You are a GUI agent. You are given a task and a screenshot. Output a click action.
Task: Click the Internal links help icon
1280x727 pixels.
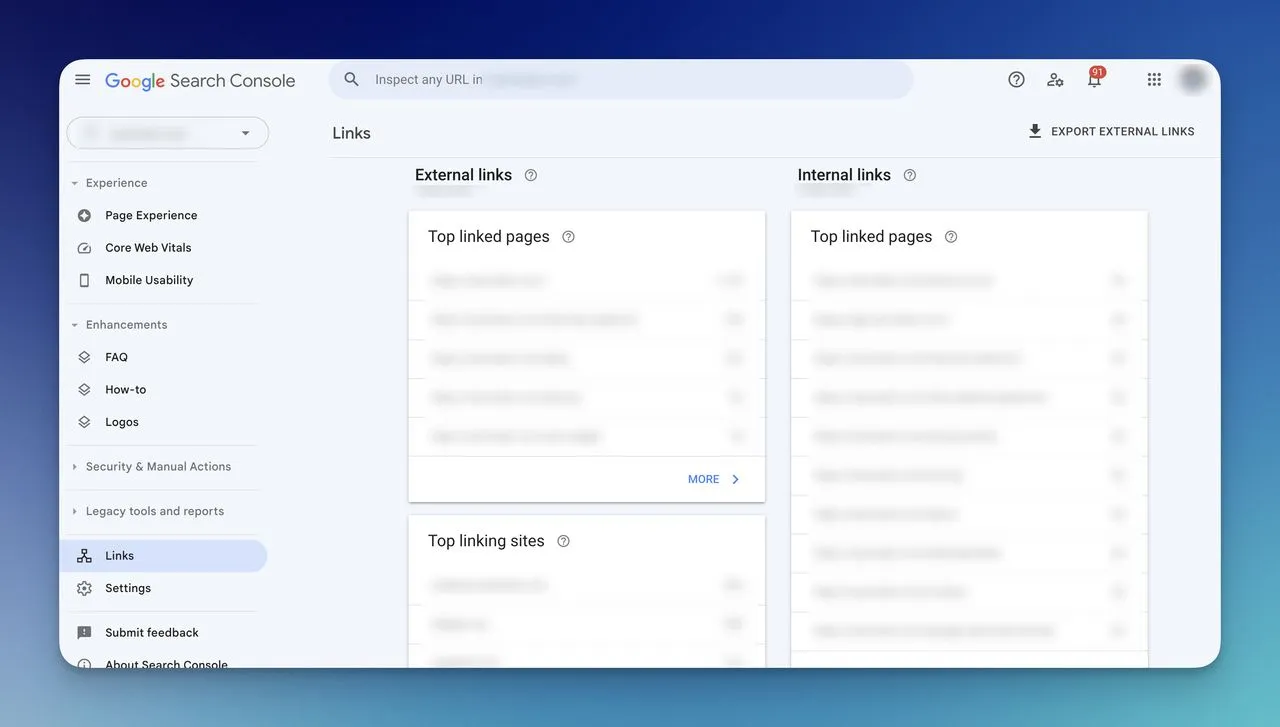910,175
